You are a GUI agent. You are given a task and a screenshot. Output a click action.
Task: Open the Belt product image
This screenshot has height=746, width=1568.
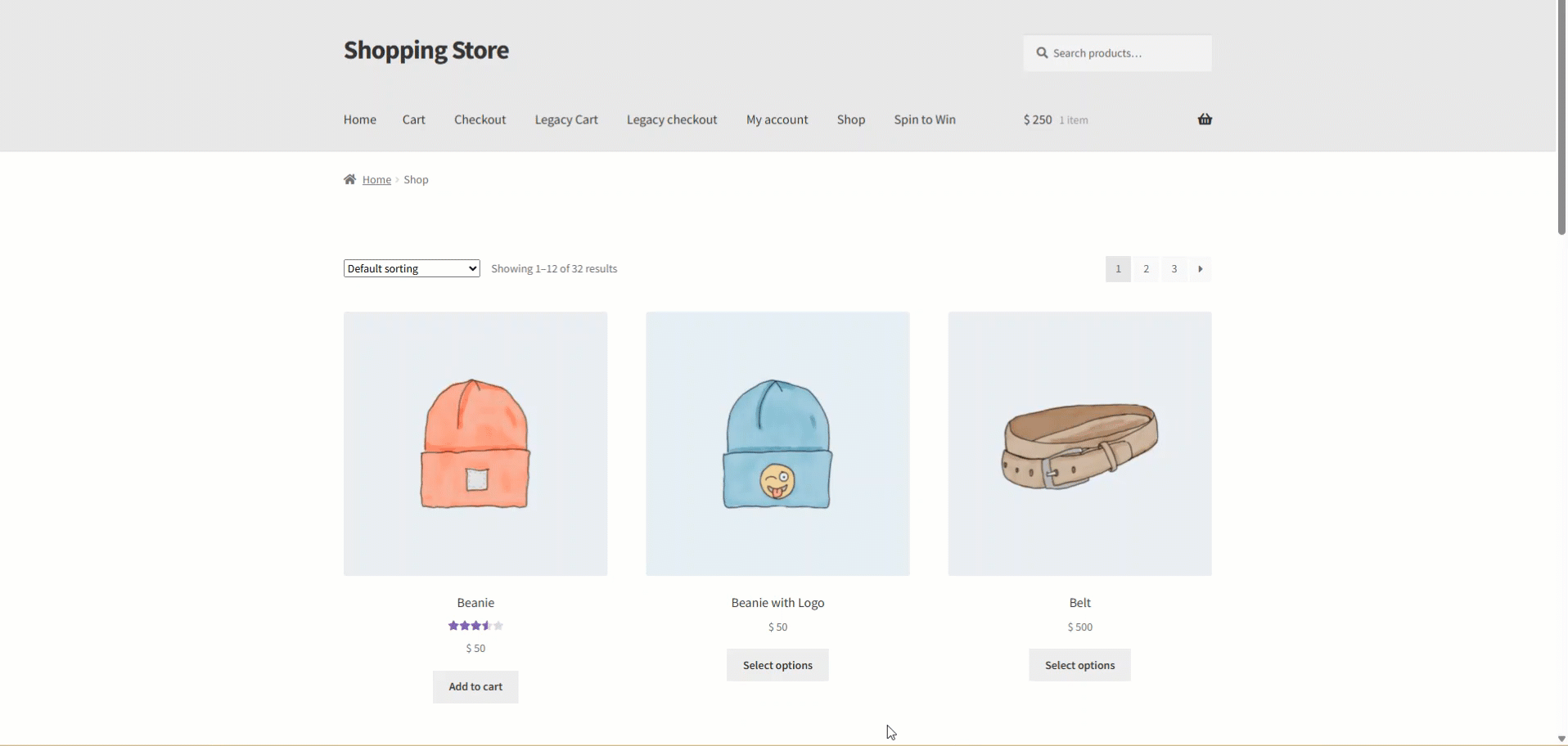pos(1079,443)
